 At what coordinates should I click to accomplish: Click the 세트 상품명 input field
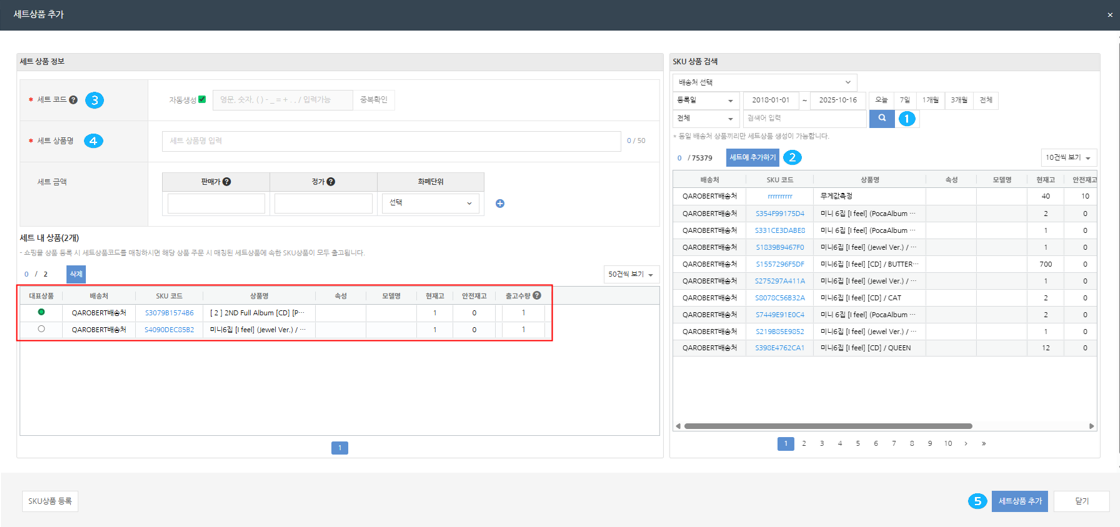[x=390, y=141]
